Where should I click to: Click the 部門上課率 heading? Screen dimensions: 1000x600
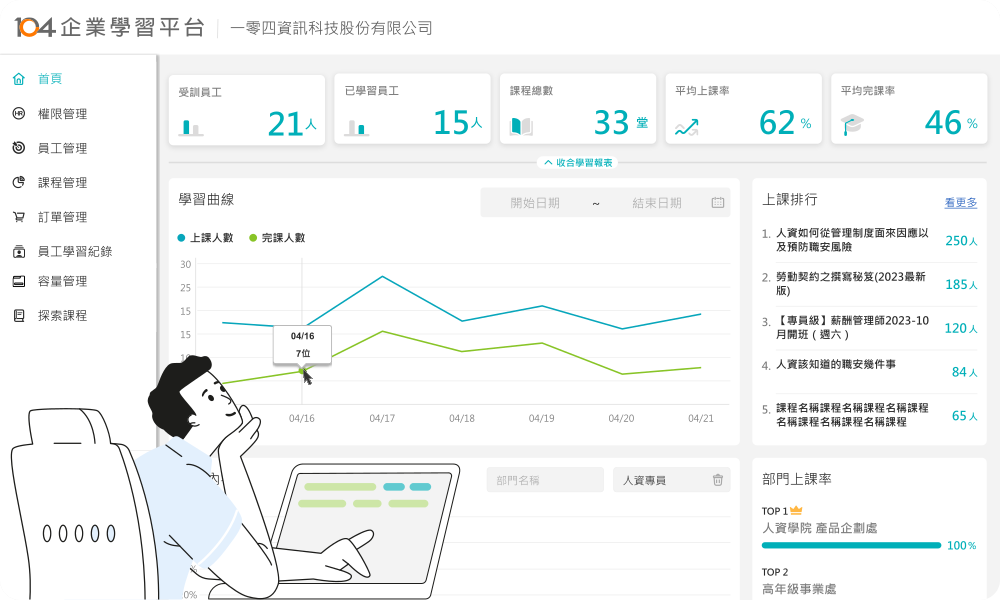pos(797,479)
